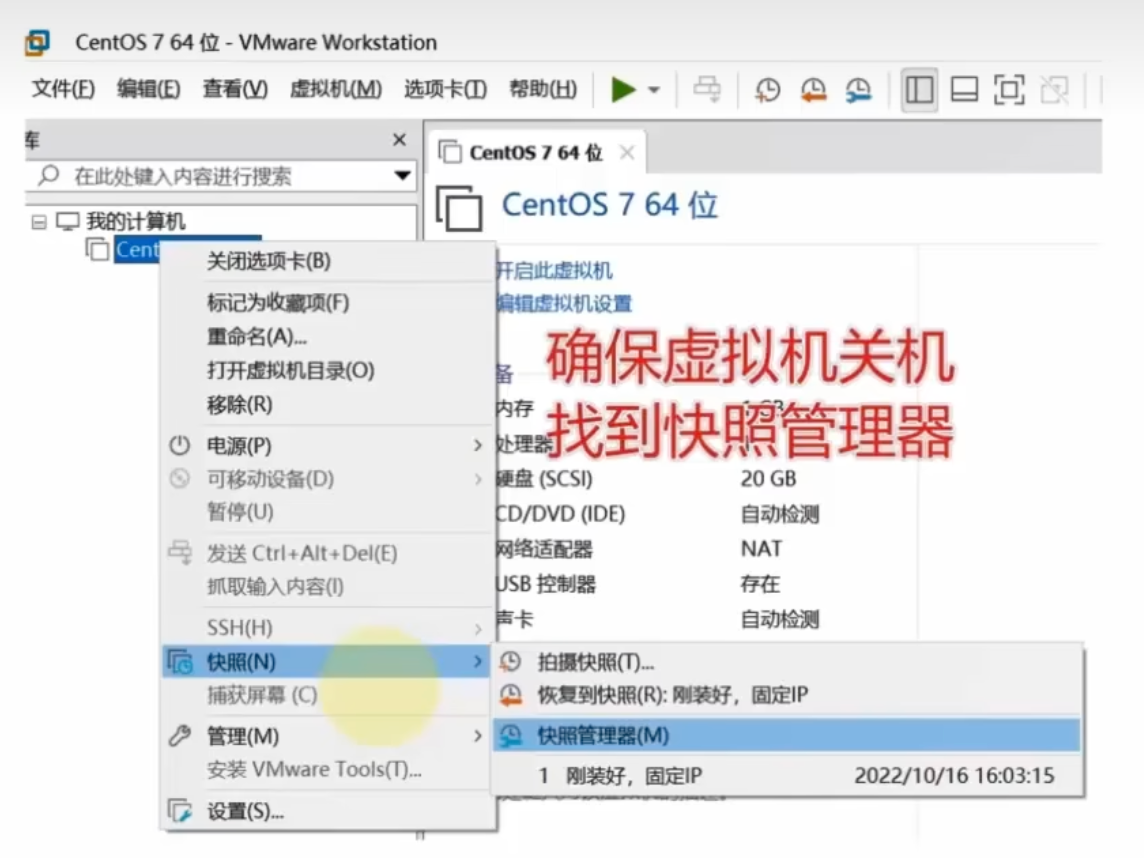1144x858 pixels.
Task: Click the revert icon beside 恢复到快照(R)
Action: [511, 695]
